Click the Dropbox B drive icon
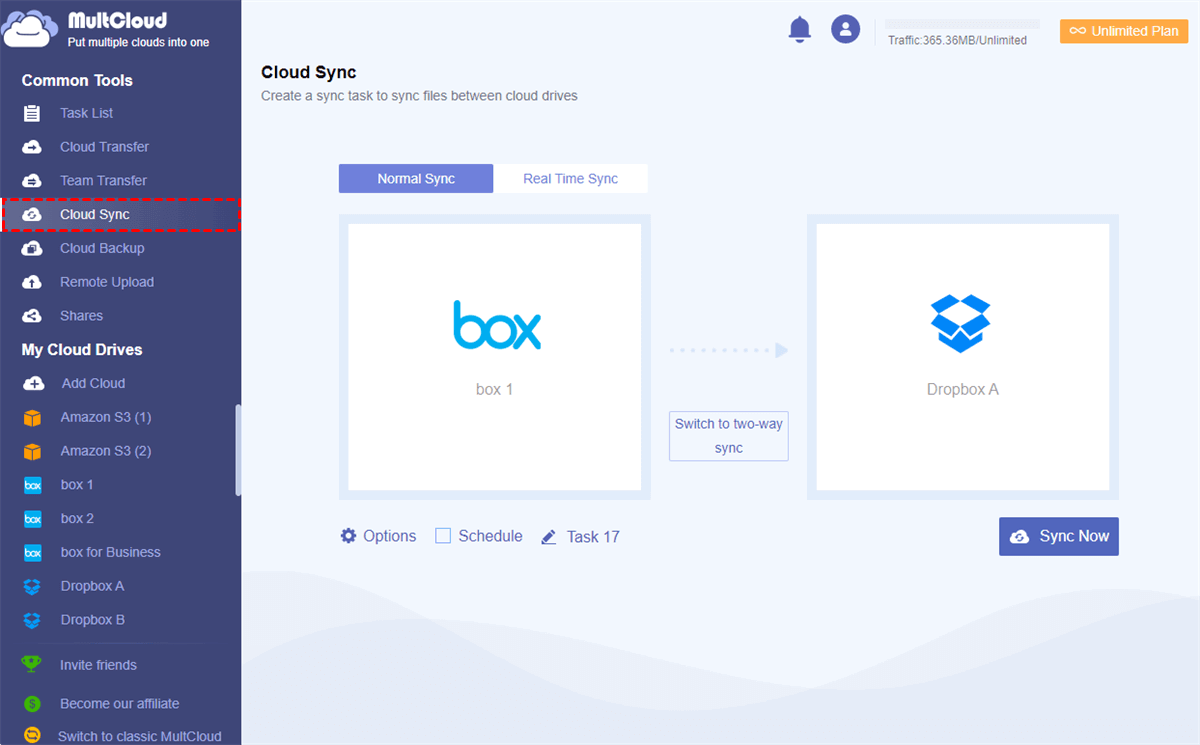 coord(32,620)
